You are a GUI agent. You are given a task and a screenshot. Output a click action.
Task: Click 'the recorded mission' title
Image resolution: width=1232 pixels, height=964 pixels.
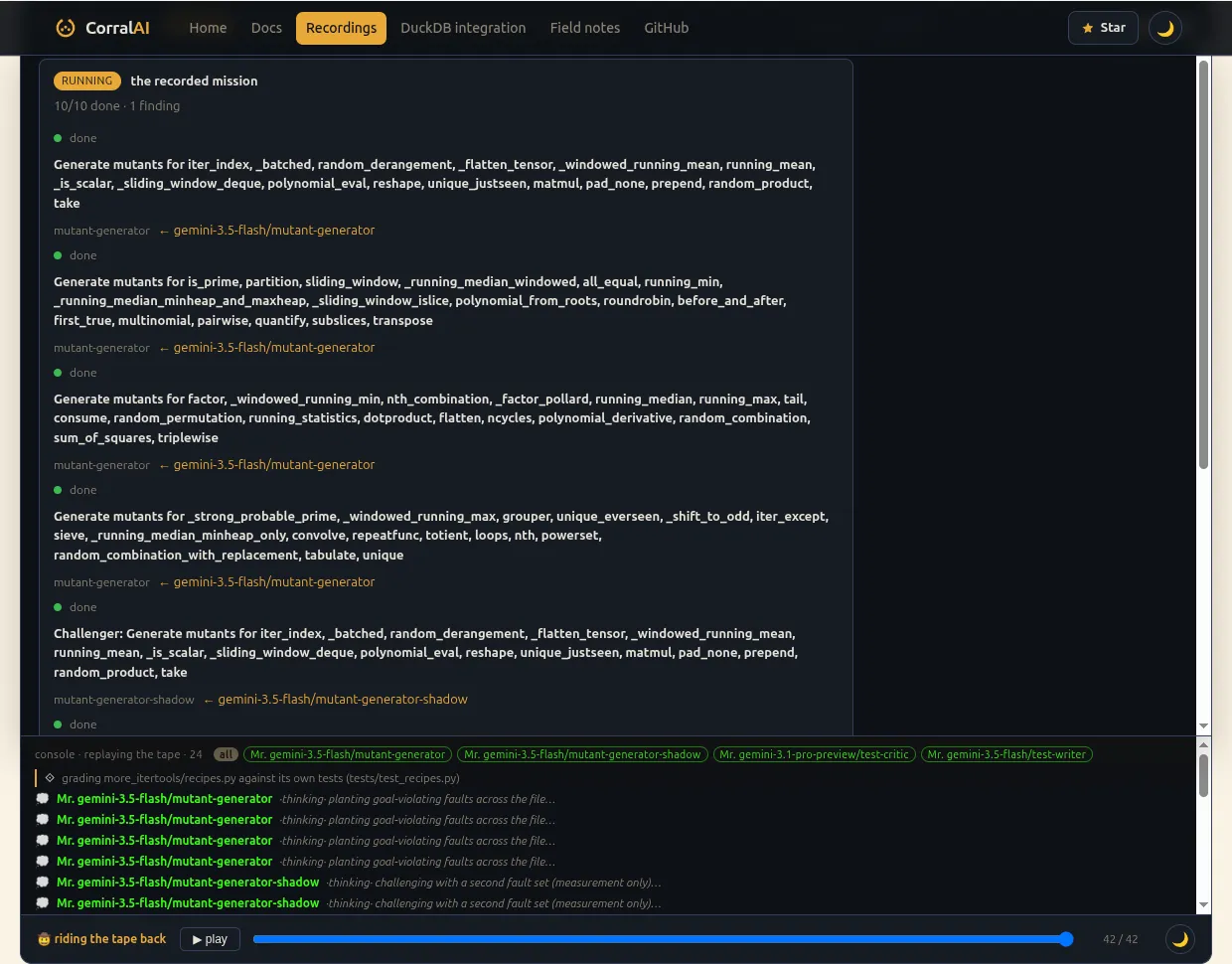(x=194, y=80)
